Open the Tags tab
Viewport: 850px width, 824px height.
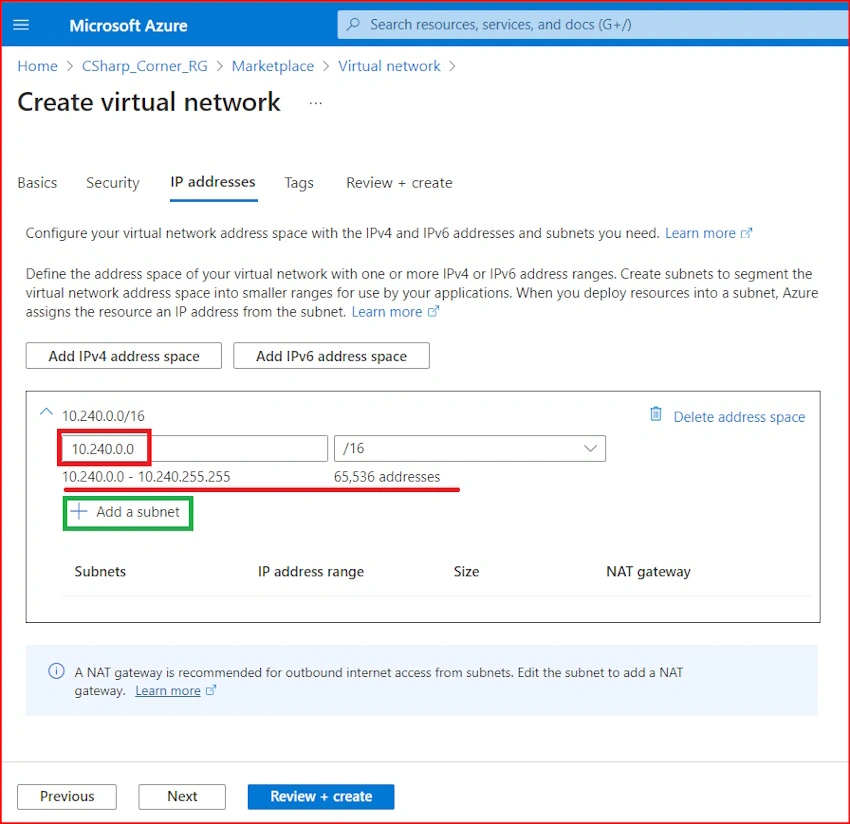(299, 183)
